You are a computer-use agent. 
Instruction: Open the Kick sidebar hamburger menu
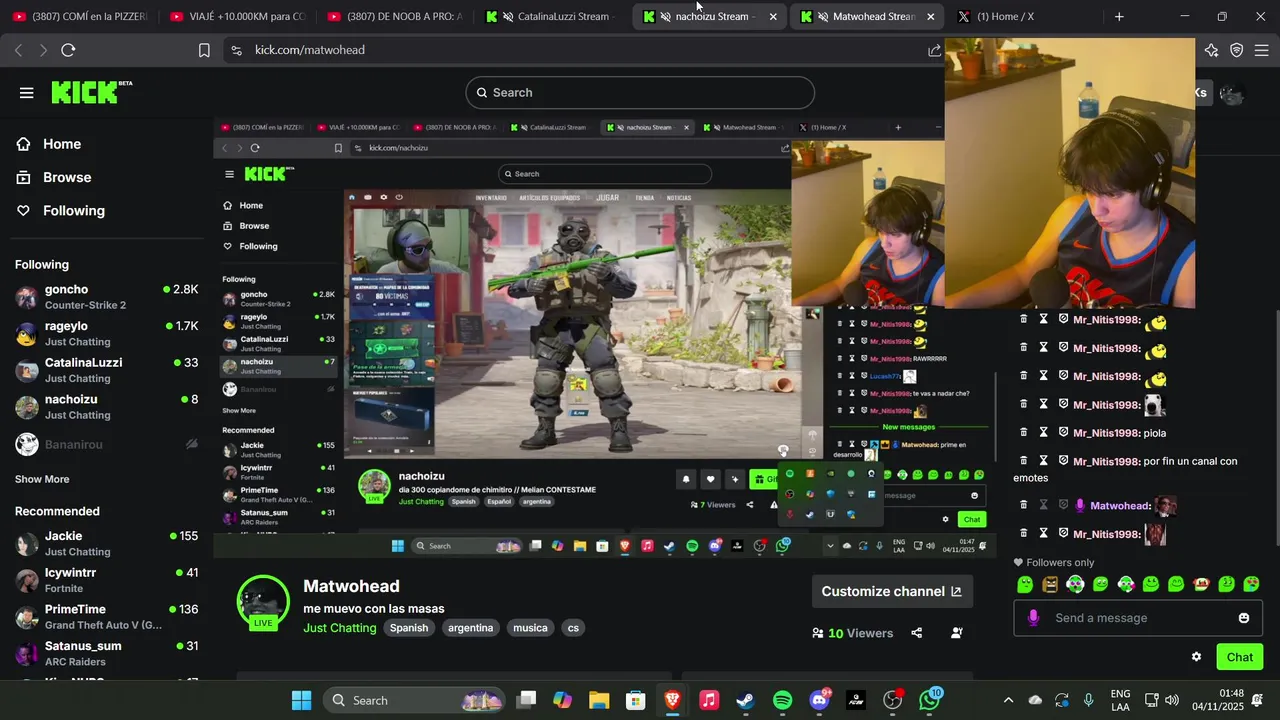[x=26, y=93]
